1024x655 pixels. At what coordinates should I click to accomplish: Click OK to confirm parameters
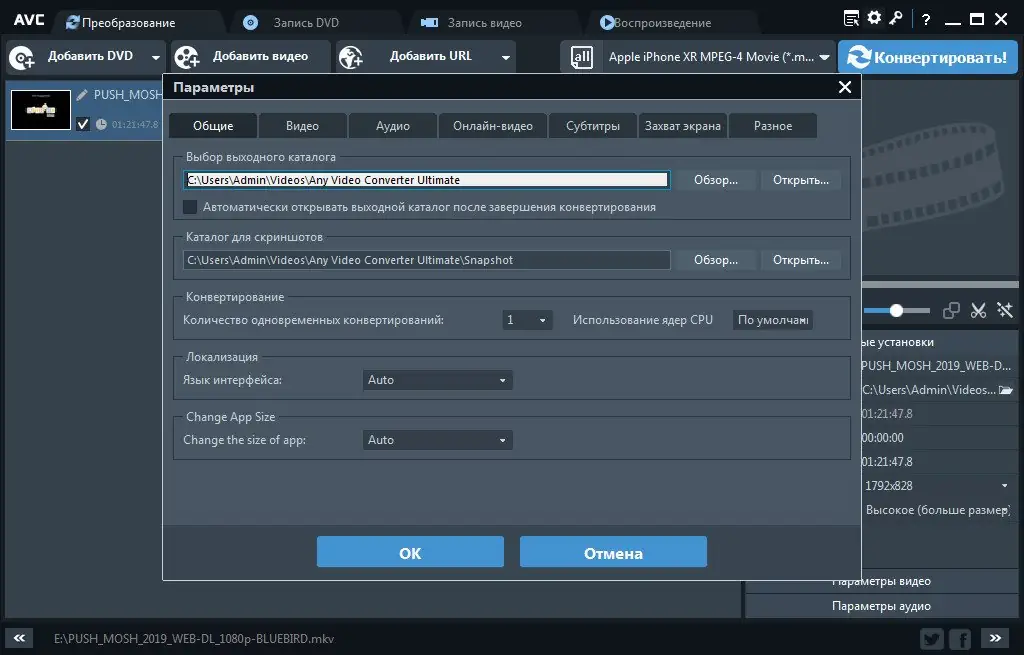(410, 552)
